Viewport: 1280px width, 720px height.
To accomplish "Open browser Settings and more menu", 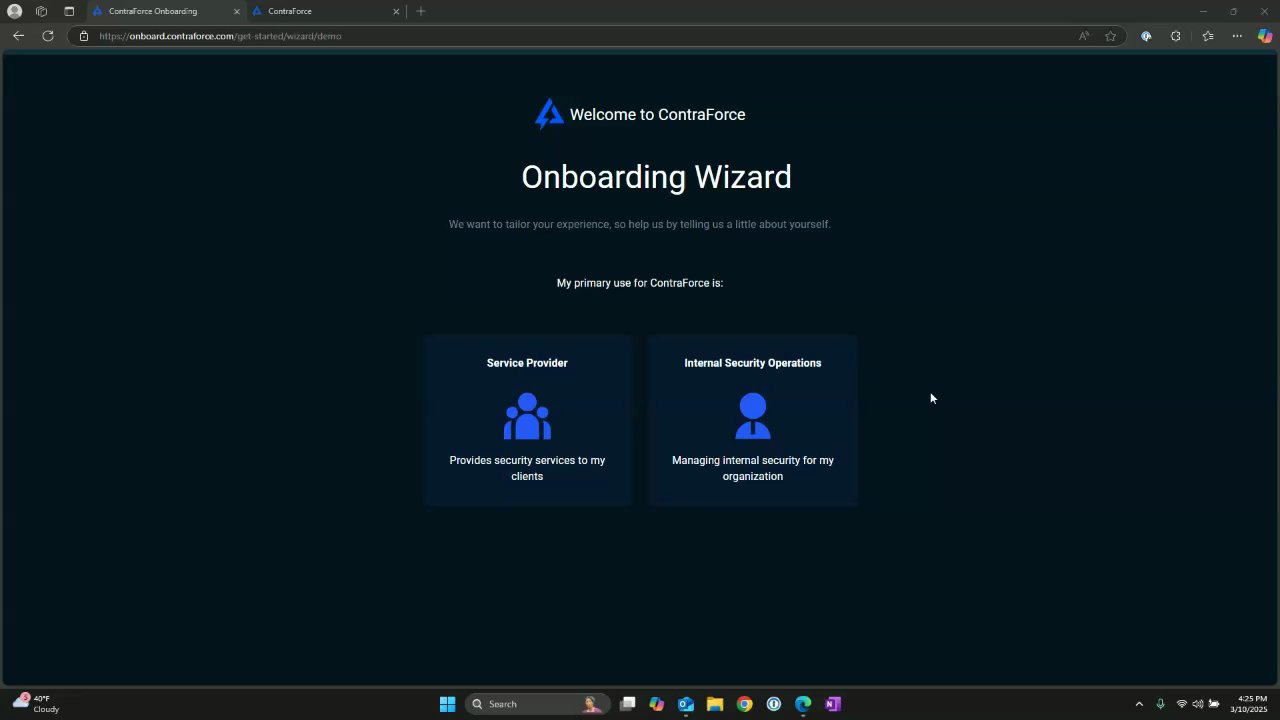I will point(1237,36).
